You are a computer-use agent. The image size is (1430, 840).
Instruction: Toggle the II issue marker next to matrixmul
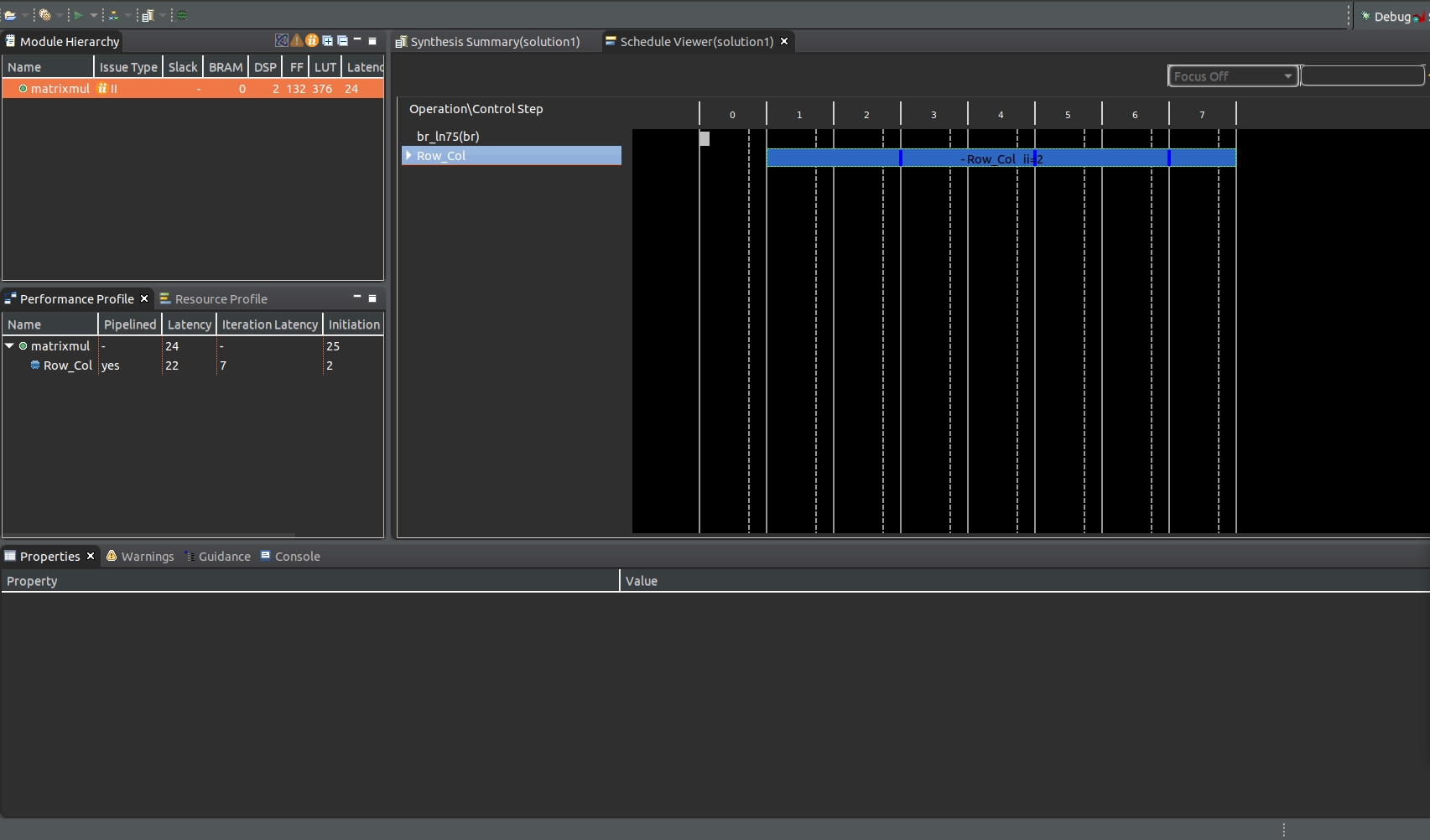(101, 88)
